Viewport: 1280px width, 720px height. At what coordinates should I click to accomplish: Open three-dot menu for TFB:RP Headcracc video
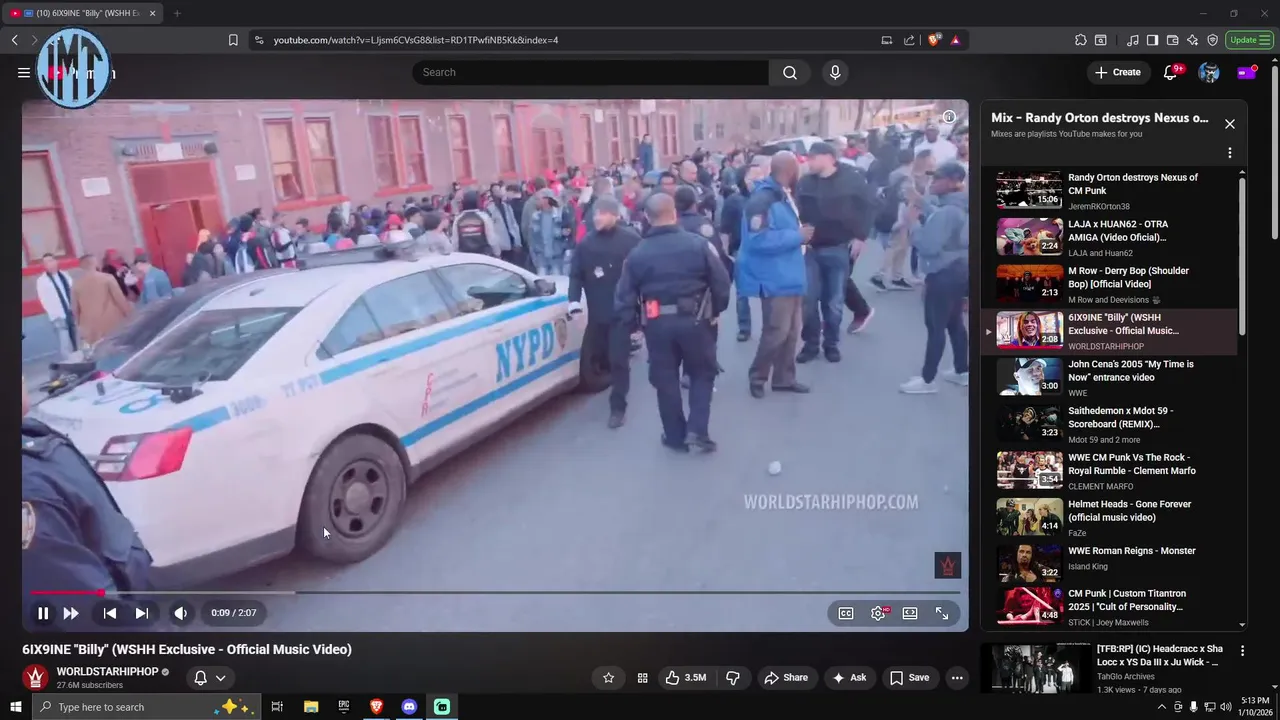coord(1243,651)
